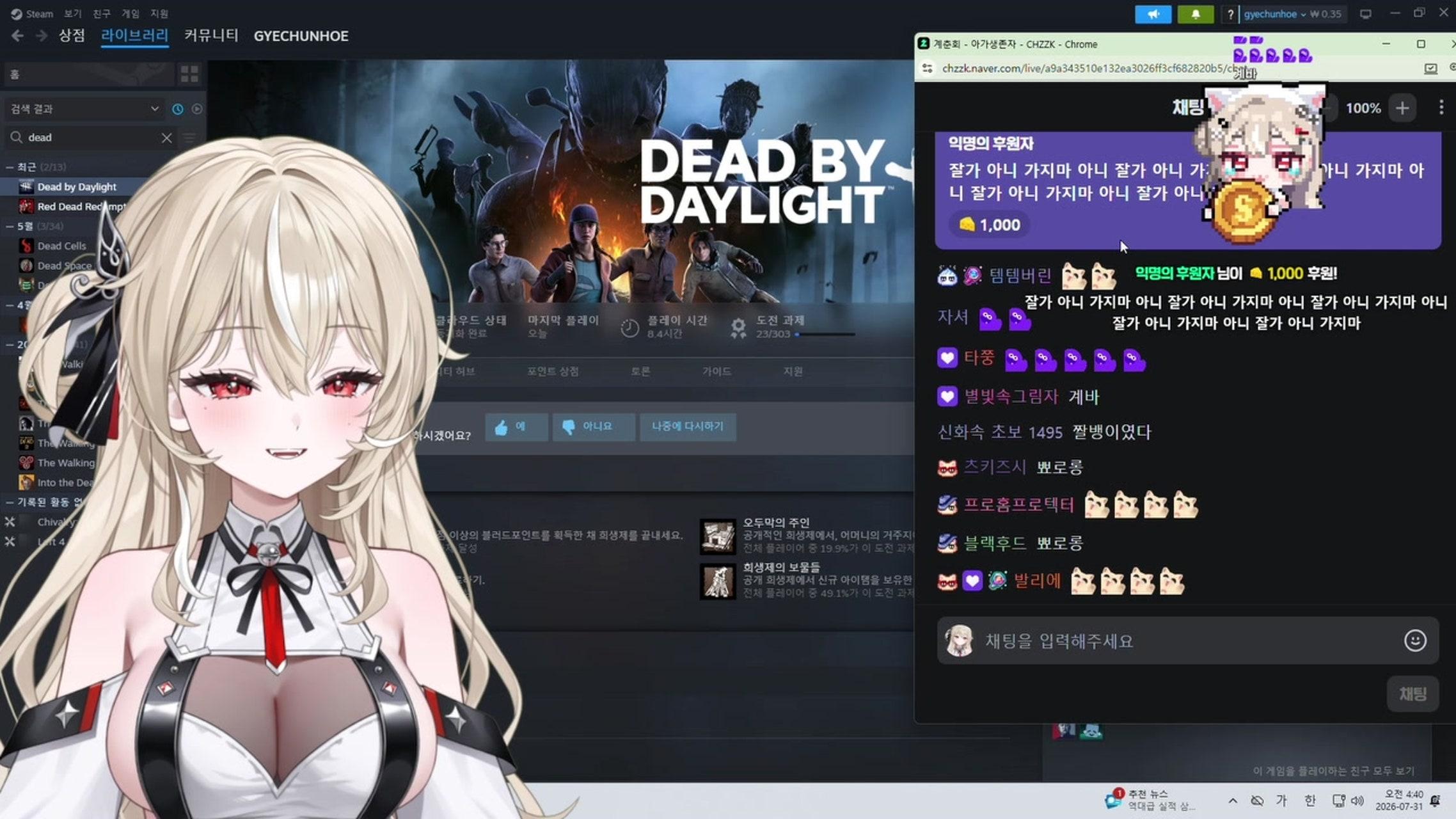
Task: Click the 아니요 thumbs-down button
Action: 594,427
